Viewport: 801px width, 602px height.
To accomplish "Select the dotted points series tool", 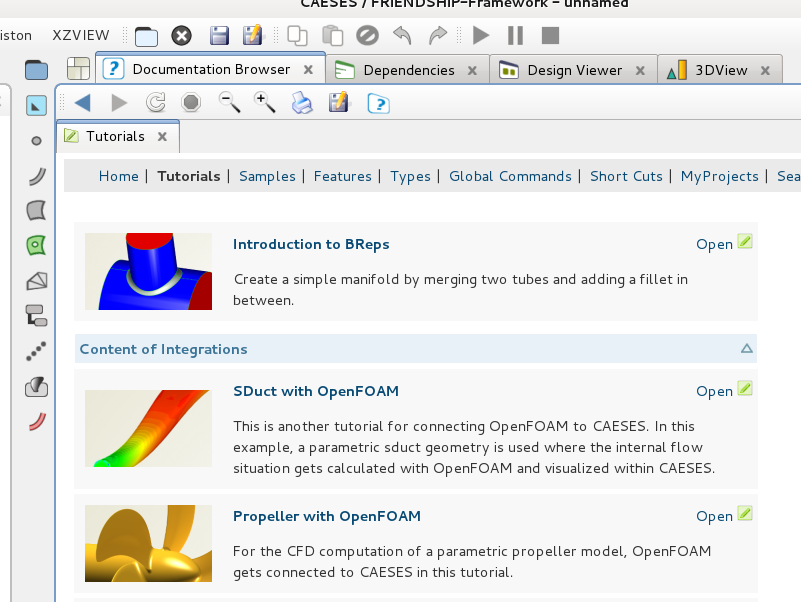I will pos(36,351).
